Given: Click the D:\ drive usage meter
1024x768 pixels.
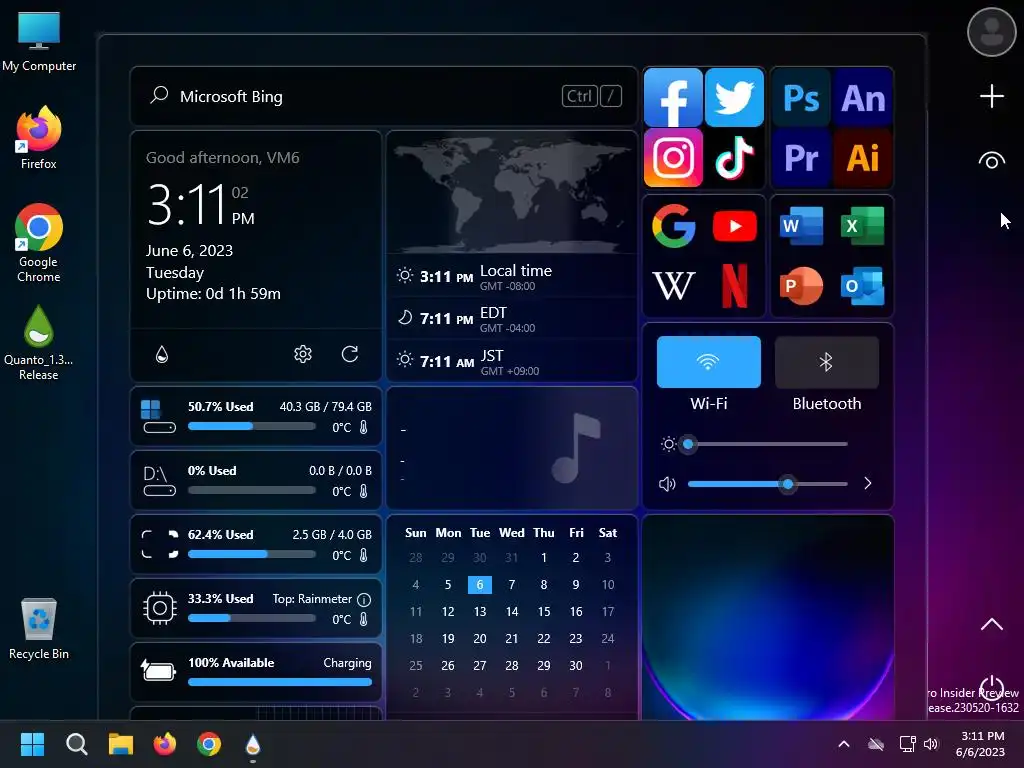Looking at the screenshot, I should (255, 481).
